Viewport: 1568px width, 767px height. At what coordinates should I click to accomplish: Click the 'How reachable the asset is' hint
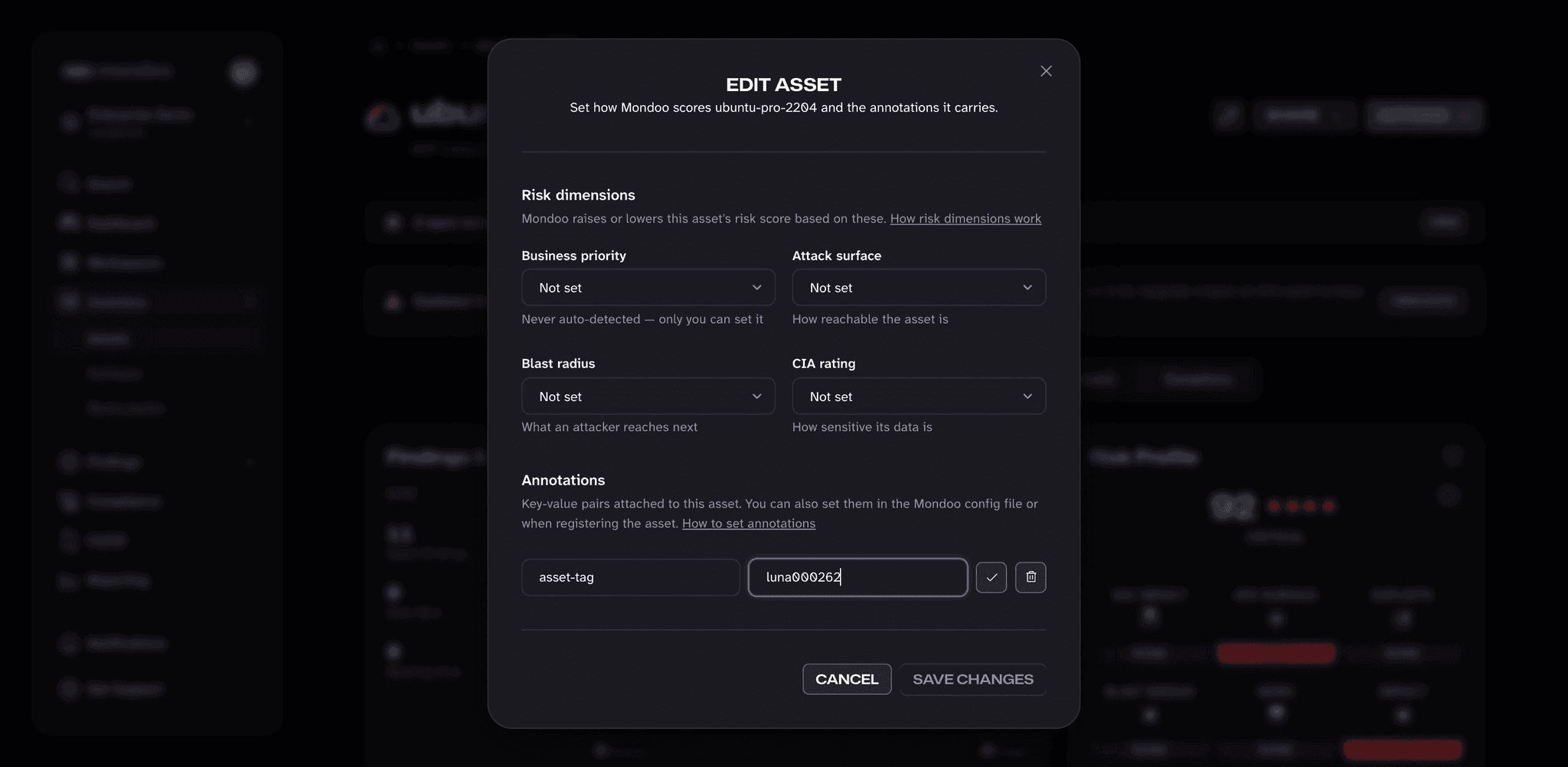[x=870, y=319]
